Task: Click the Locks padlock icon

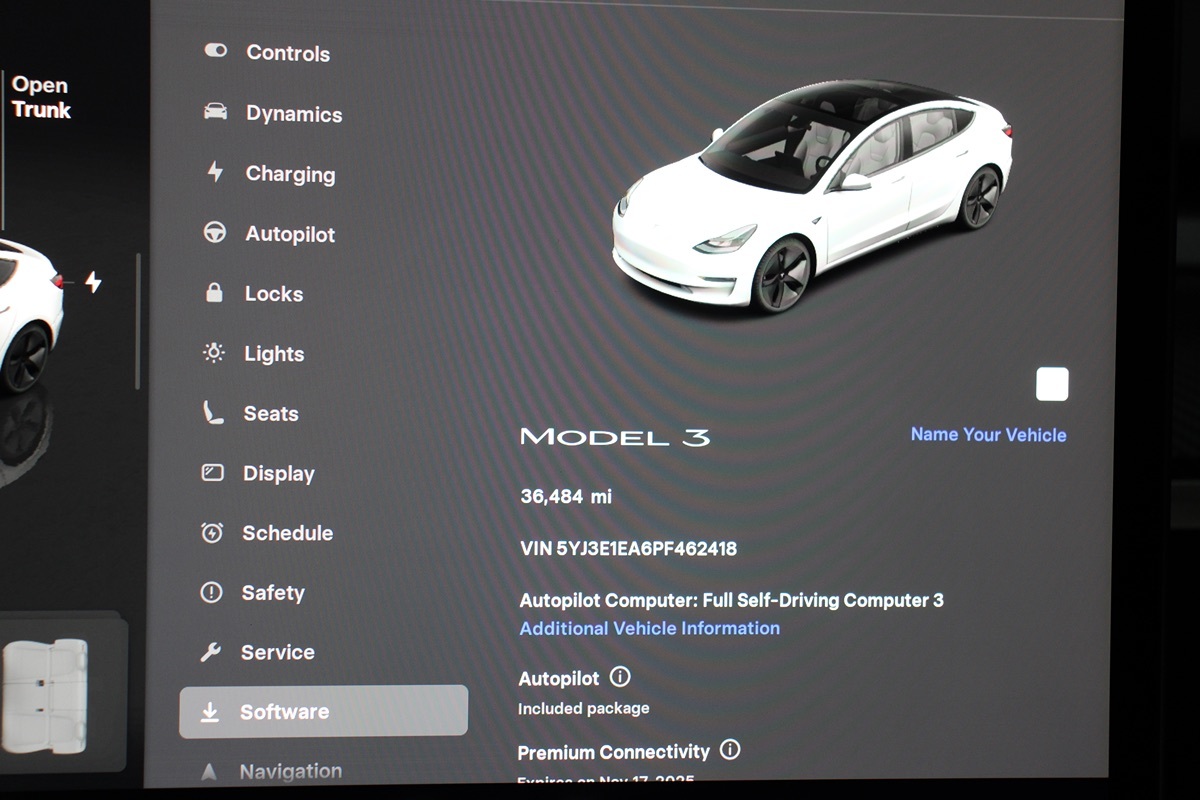Action: coord(214,293)
